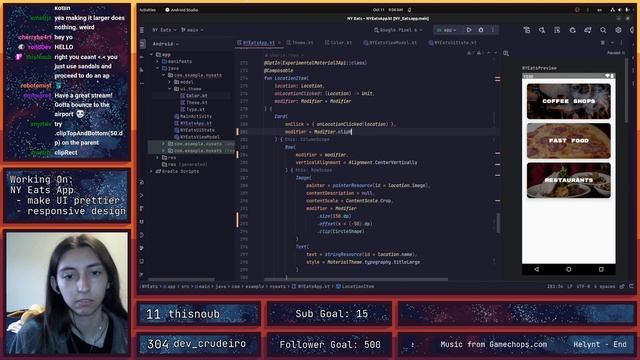
Task: Click the UTF-8 encoding status entry
Action: [x=583, y=287]
